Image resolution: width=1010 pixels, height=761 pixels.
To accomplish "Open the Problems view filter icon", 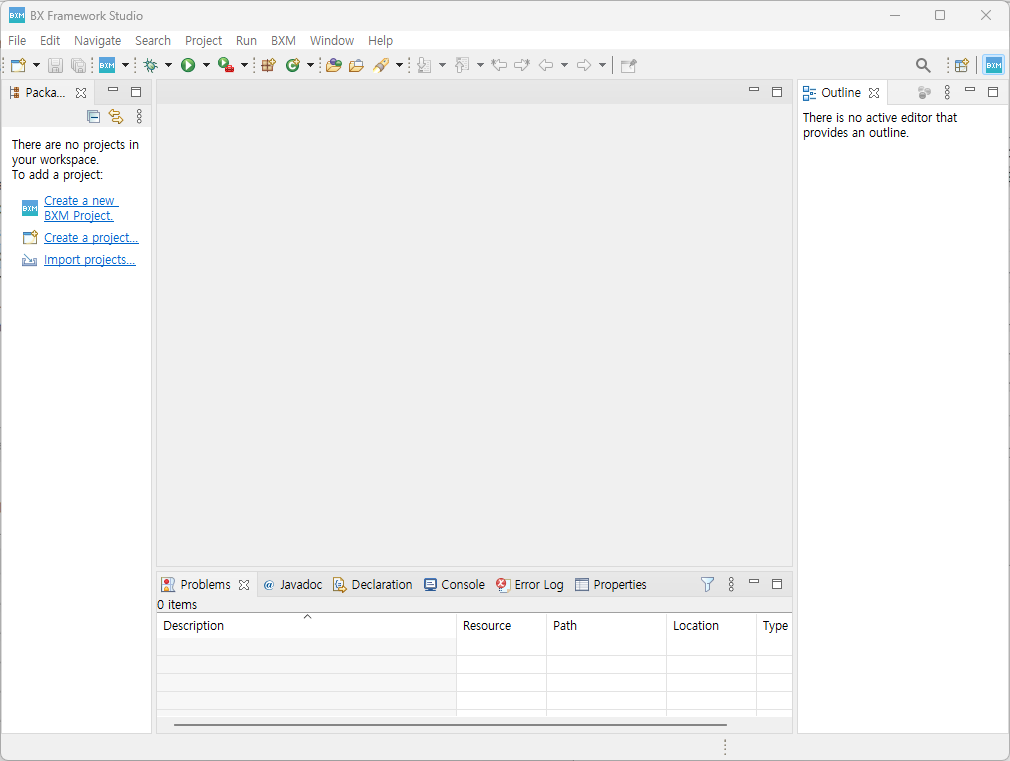I will (707, 584).
